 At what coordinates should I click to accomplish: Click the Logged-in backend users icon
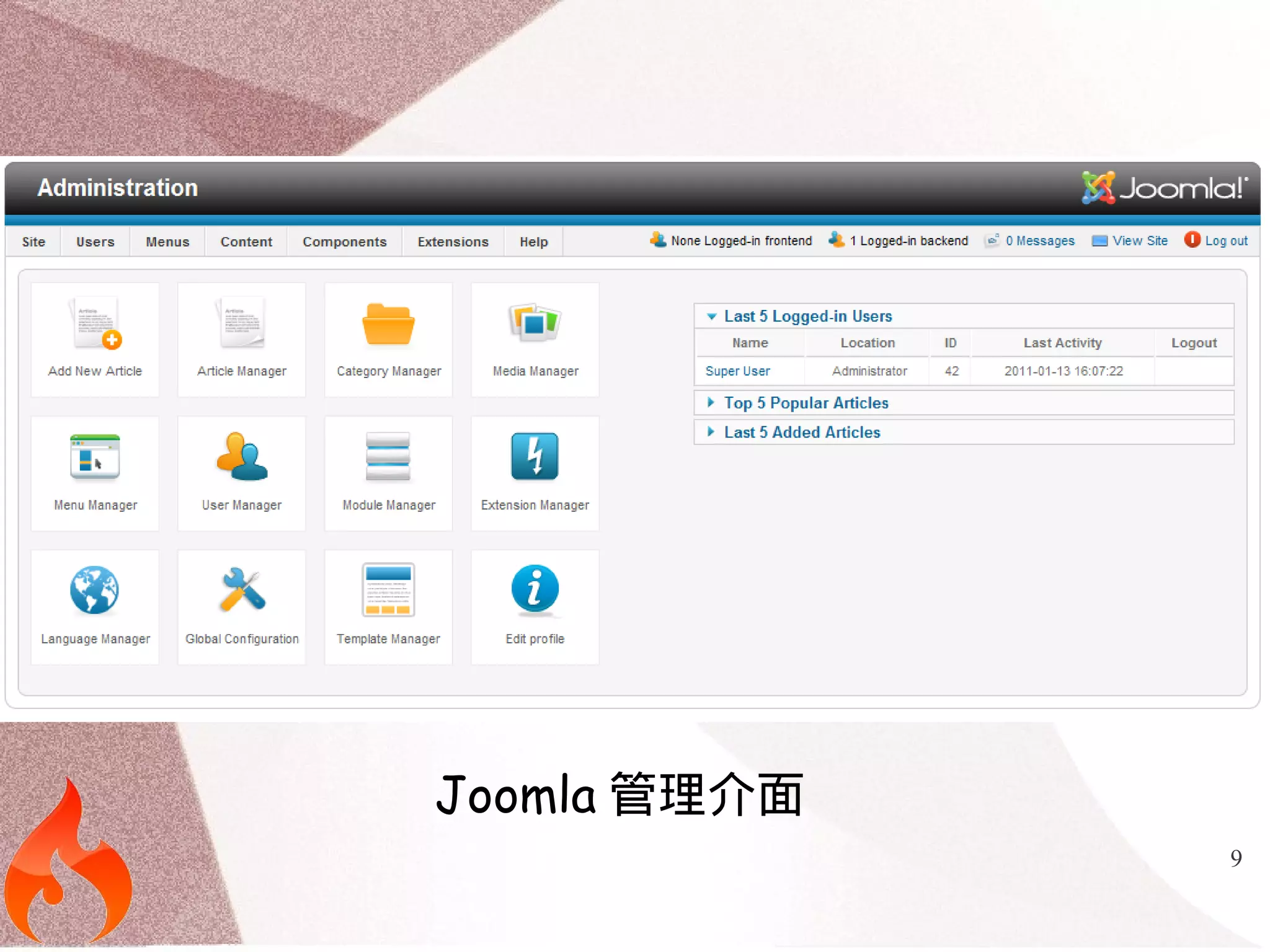tap(837, 240)
